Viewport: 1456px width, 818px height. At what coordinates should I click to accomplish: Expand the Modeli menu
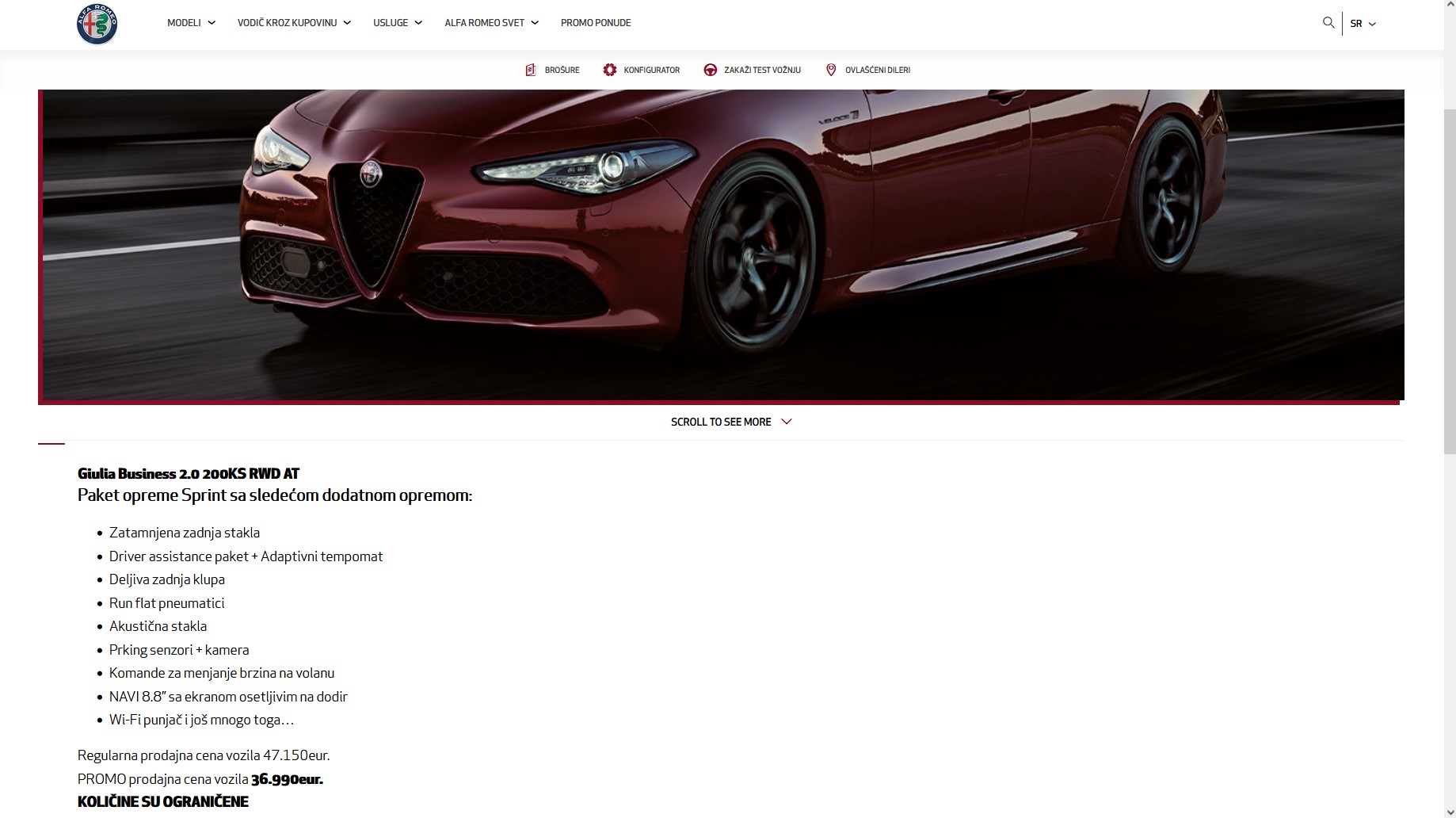coord(191,23)
